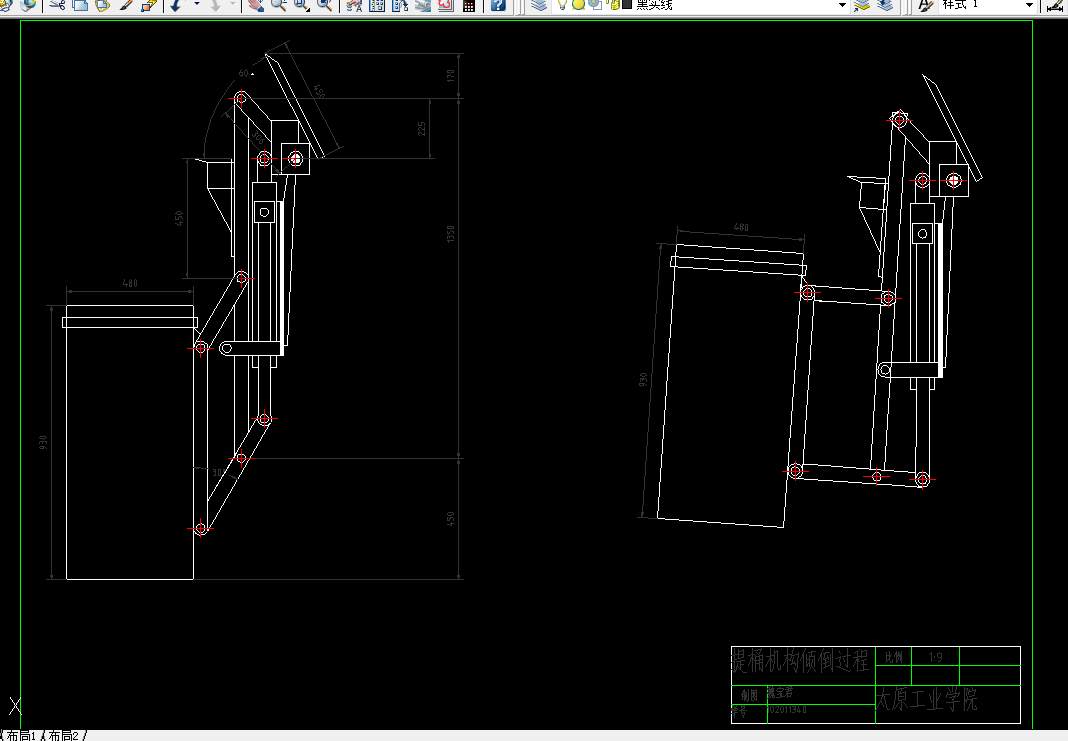Toggle the layer lock padlock icon
The image size is (1068, 741).
click(x=614, y=5)
